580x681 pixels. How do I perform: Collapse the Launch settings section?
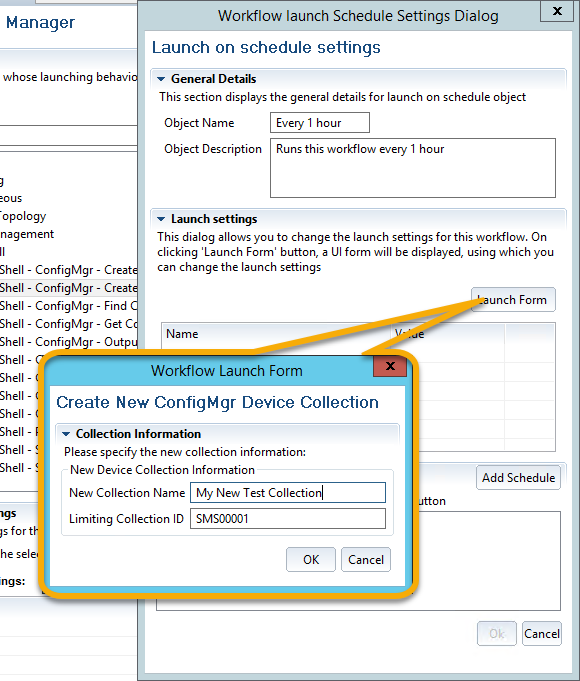[161, 219]
